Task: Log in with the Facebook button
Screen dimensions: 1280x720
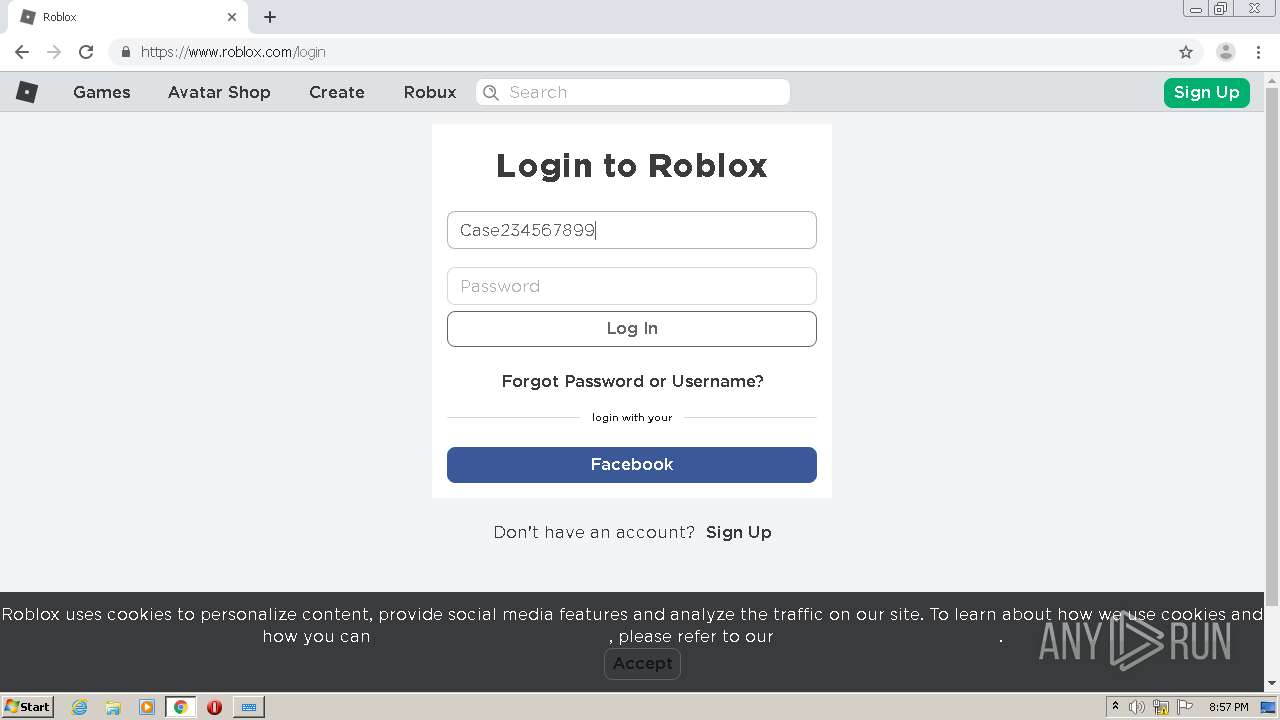Action: pyautogui.click(x=632, y=465)
